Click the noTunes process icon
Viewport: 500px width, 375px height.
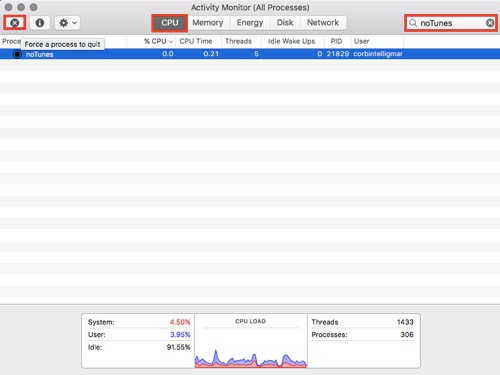click(17, 54)
